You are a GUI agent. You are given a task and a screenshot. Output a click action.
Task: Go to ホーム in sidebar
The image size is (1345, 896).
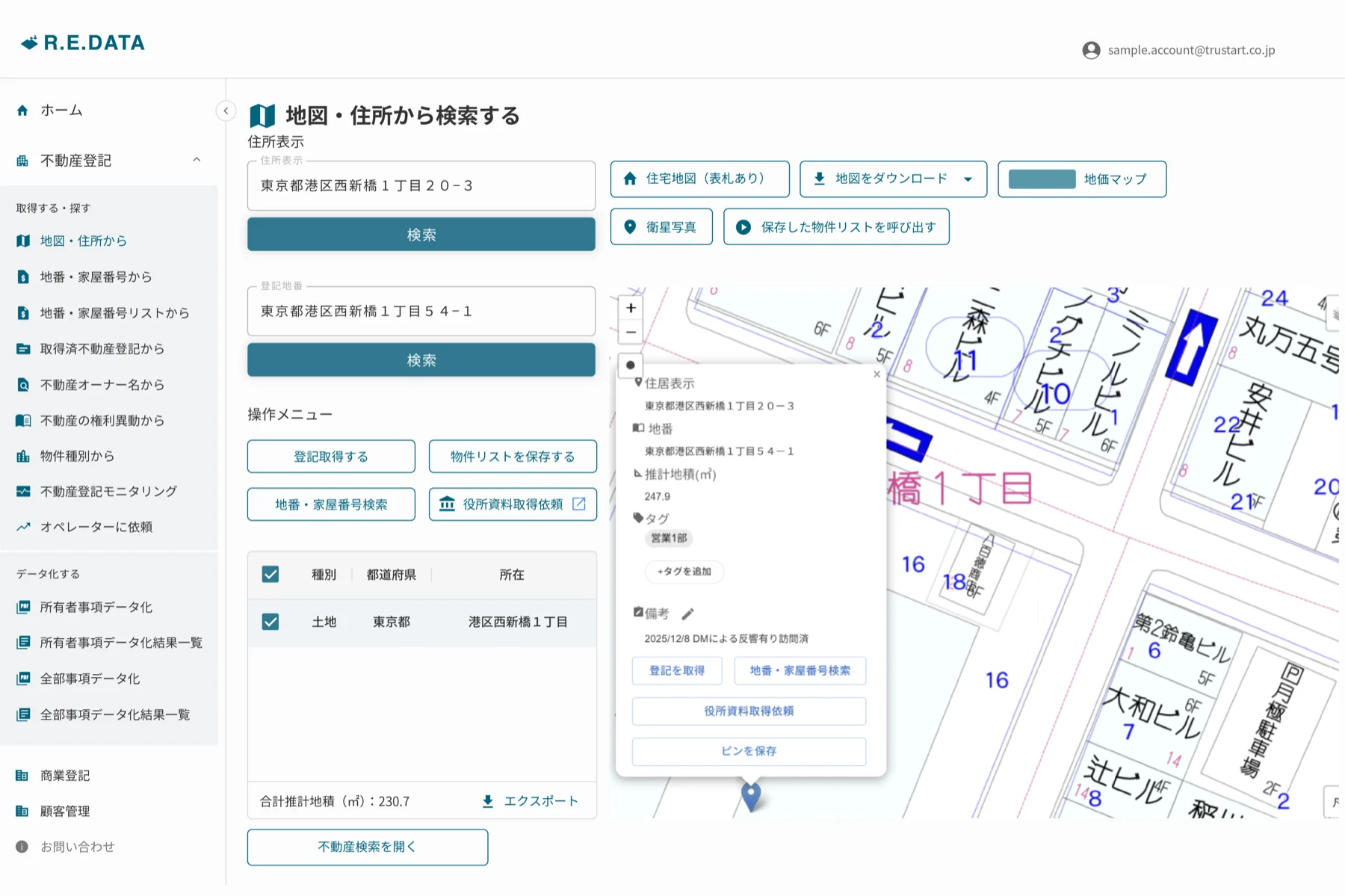click(61, 111)
